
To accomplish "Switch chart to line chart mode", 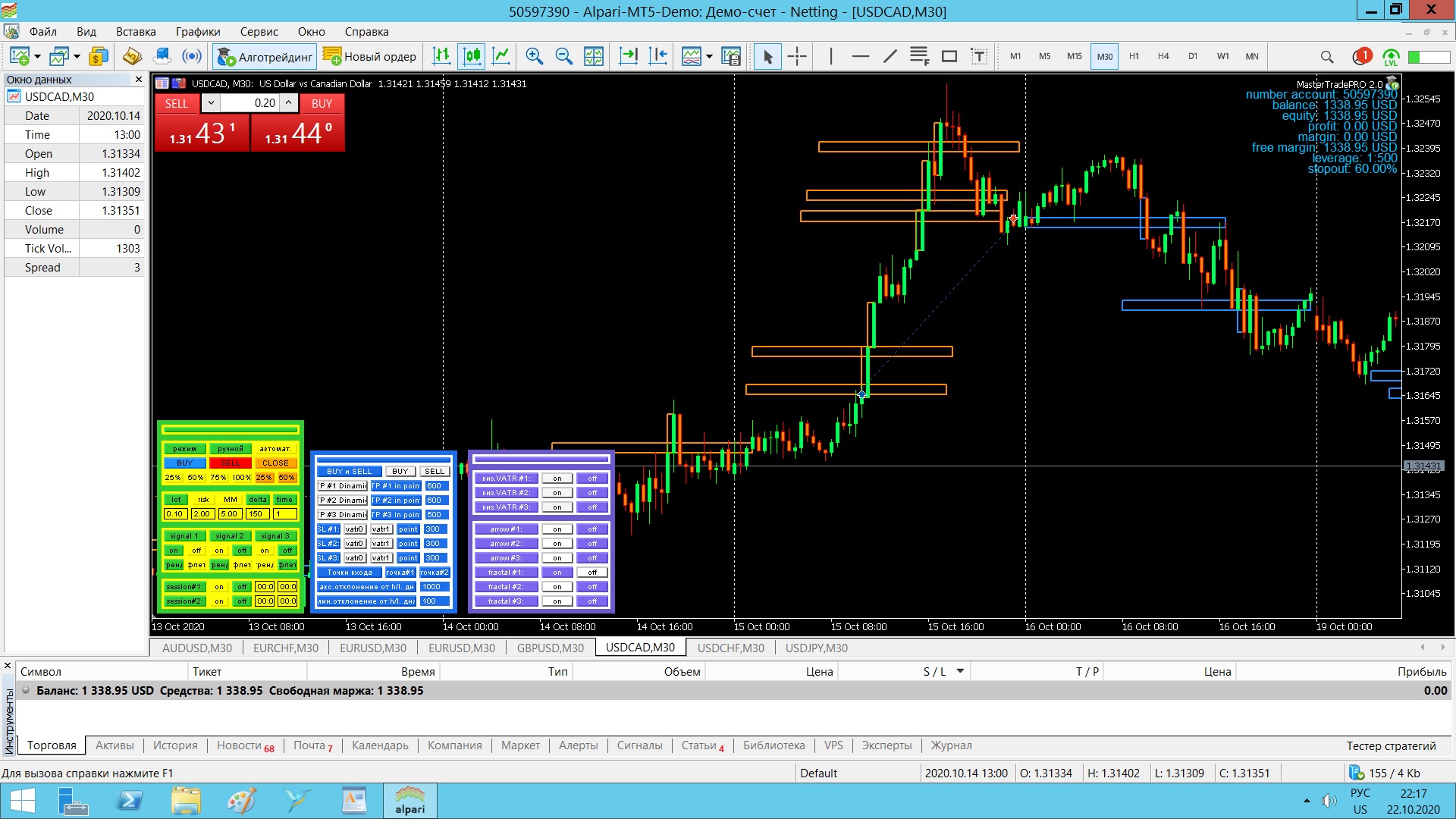I will pyautogui.click(x=501, y=56).
